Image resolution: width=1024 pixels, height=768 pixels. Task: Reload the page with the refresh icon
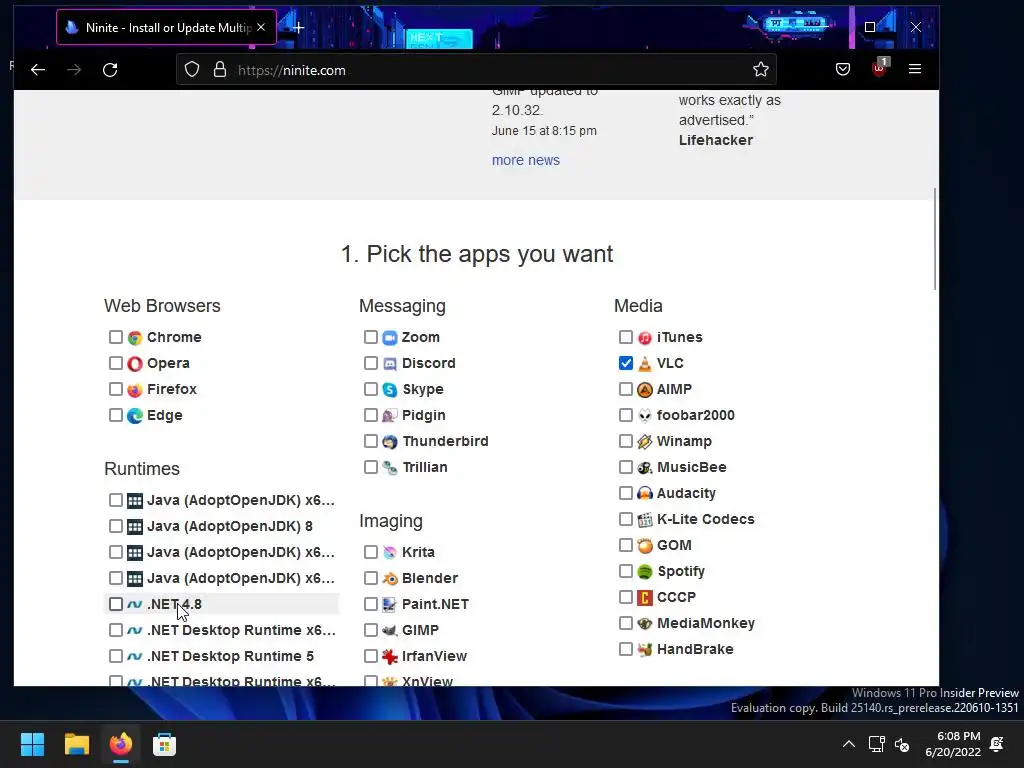click(110, 70)
